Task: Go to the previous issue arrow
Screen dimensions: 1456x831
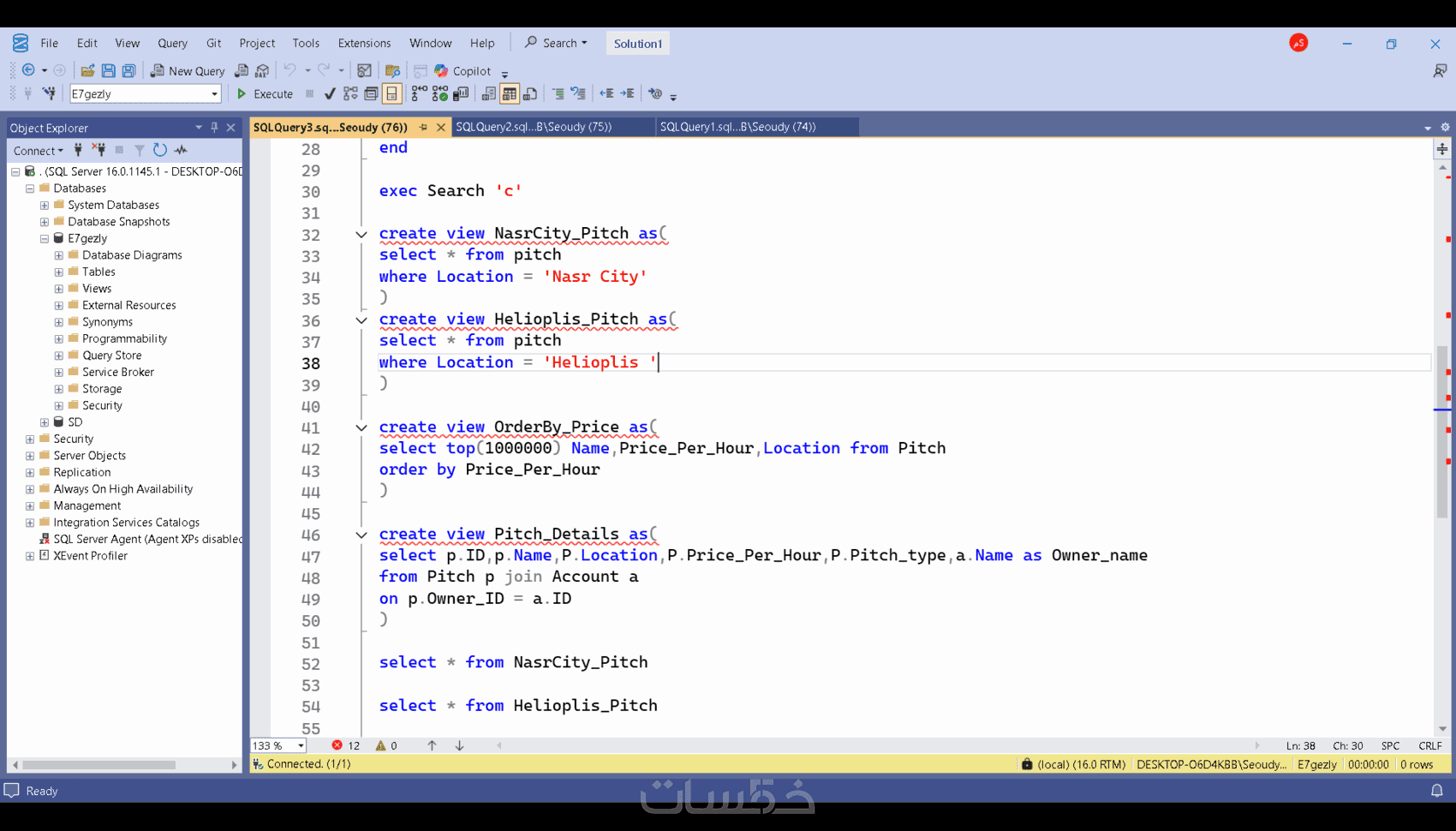Action: tap(432, 745)
